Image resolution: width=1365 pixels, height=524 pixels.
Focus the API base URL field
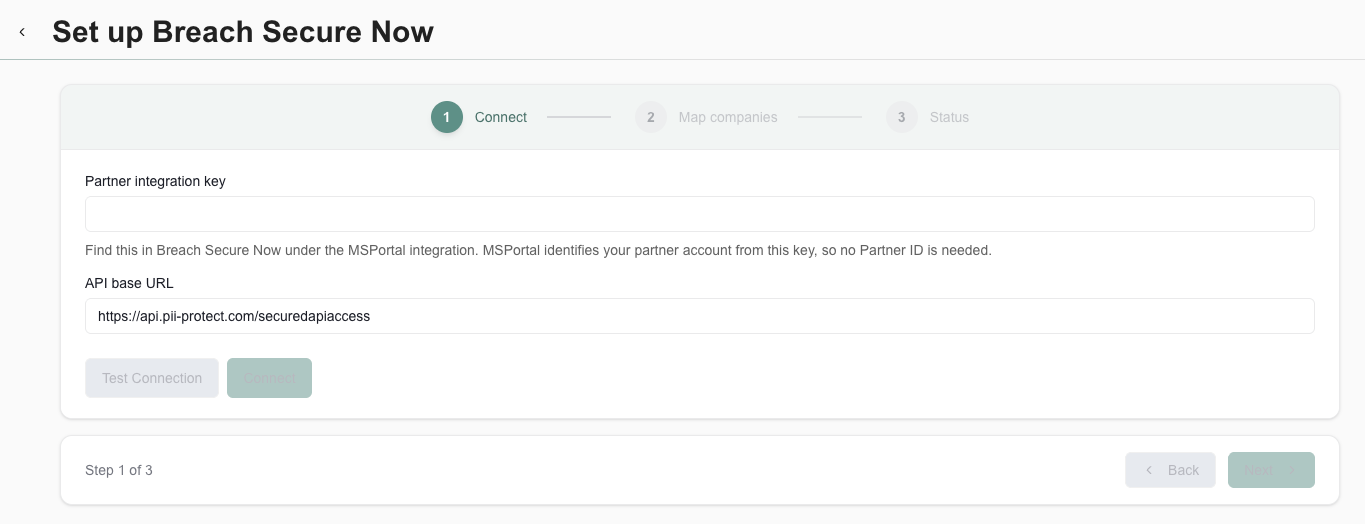click(700, 316)
